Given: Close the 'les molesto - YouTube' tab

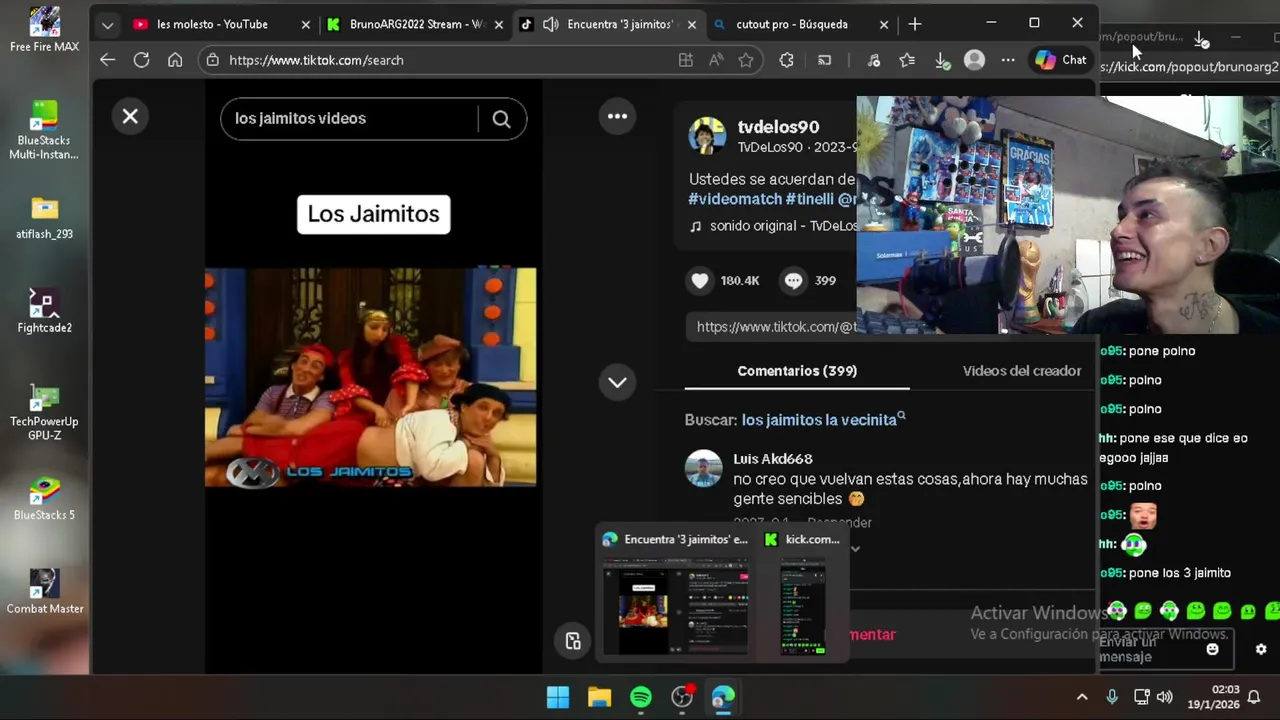Looking at the screenshot, I should [x=306, y=24].
